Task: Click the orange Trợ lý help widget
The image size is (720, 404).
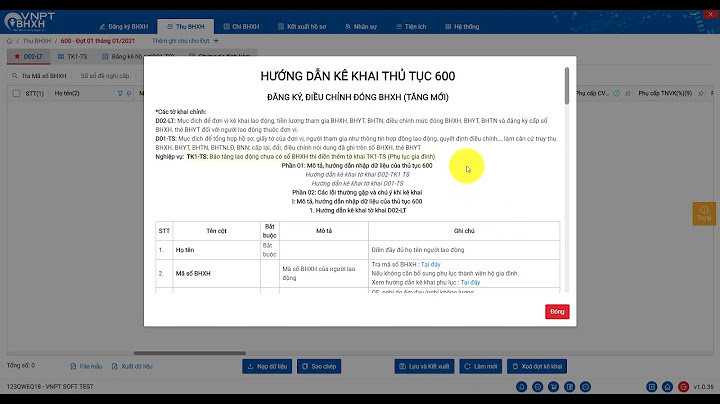Action: click(x=704, y=213)
